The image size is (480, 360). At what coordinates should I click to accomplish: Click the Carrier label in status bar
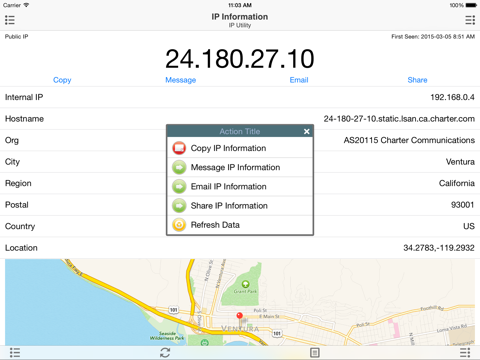tap(12, 5)
